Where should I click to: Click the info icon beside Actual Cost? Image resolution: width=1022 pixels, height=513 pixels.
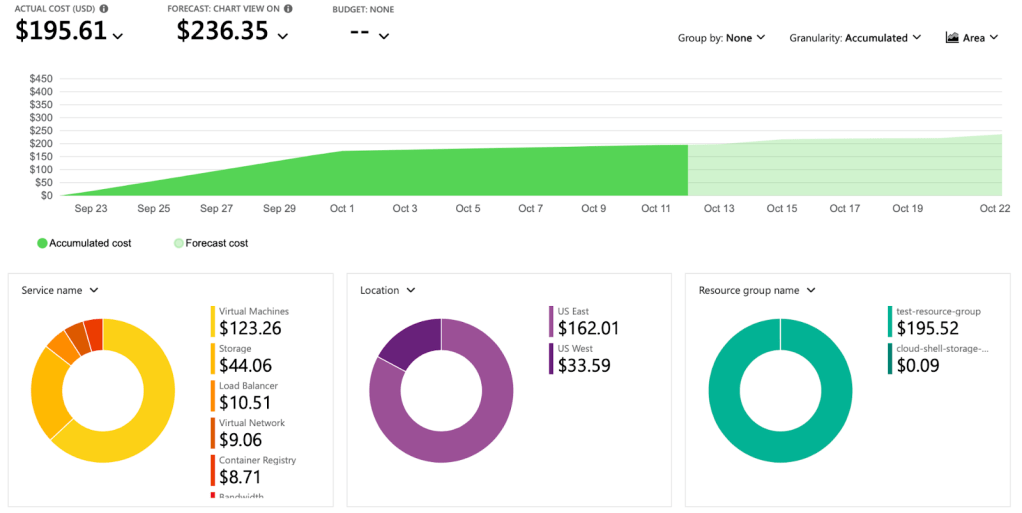104,9
